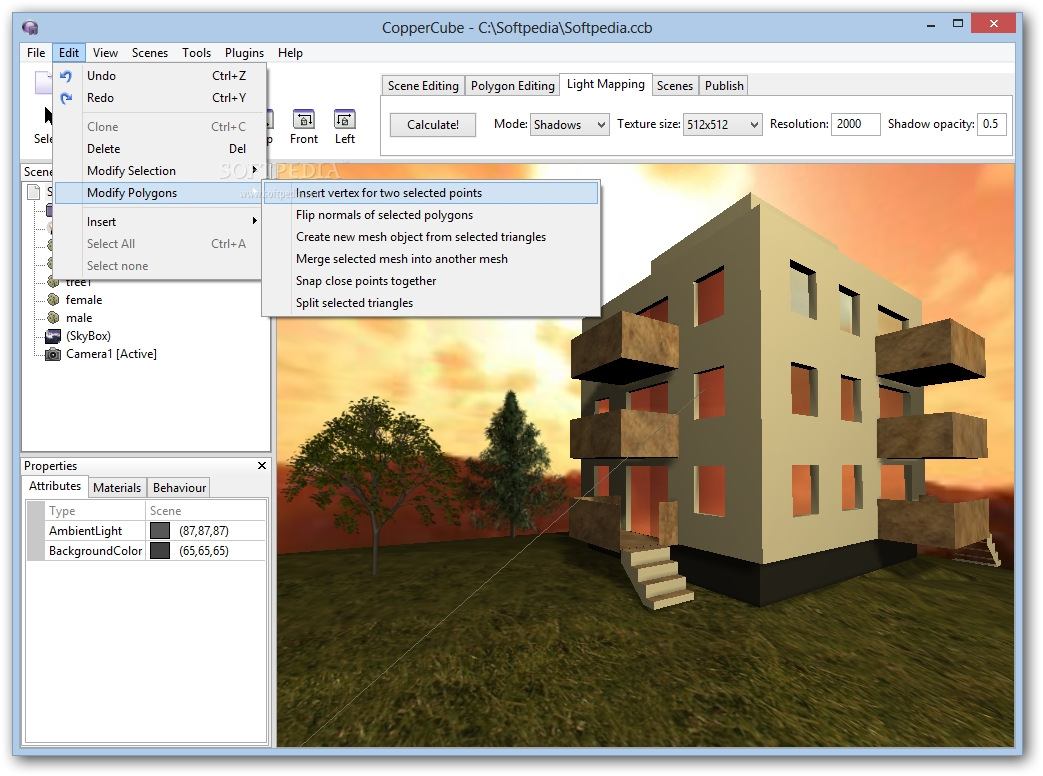Select female in scene tree
The width and height of the screenshot is (1043, 776).
84,300
